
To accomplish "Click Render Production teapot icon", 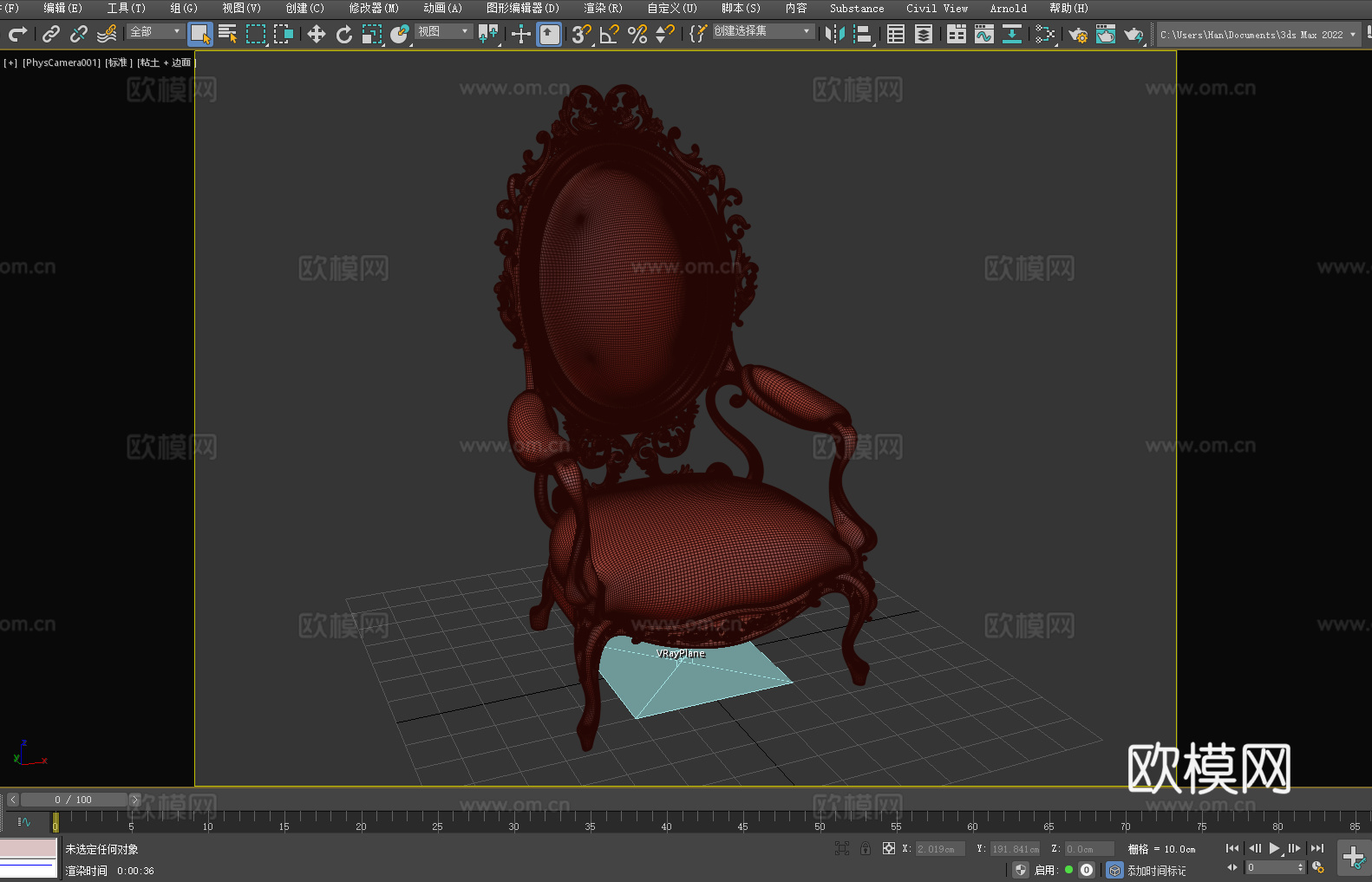I will click(x=1134, y=34).
